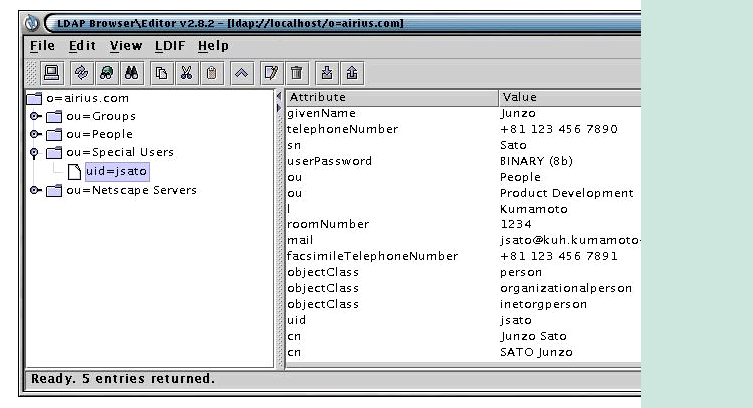
Task: Click the Delete trash can icon
Action: pyautogui.click(x=297, y=73)
